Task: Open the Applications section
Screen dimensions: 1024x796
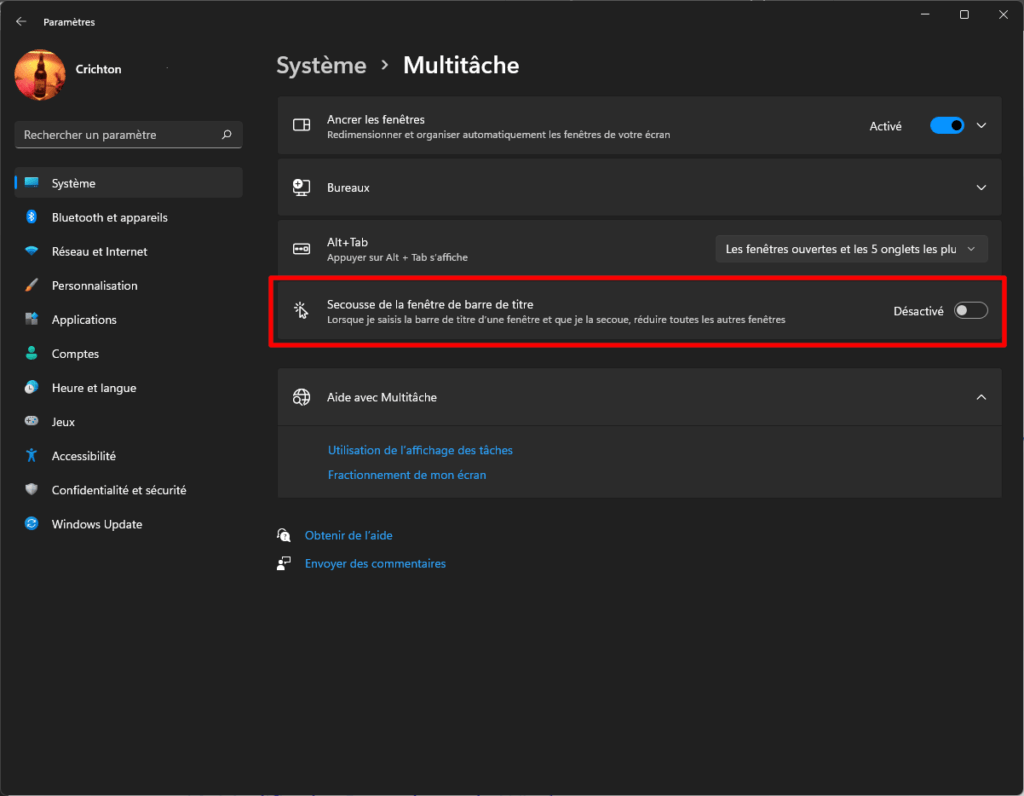Action: (84, 320)
